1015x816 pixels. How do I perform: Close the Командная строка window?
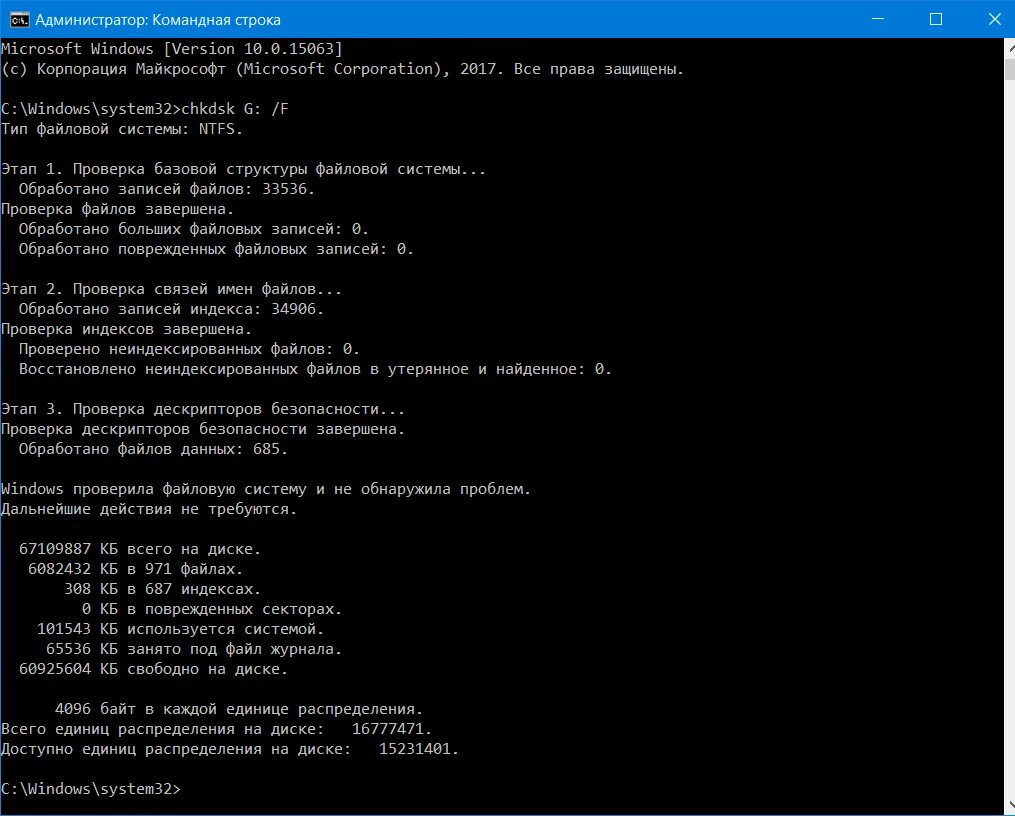point(994,19)
